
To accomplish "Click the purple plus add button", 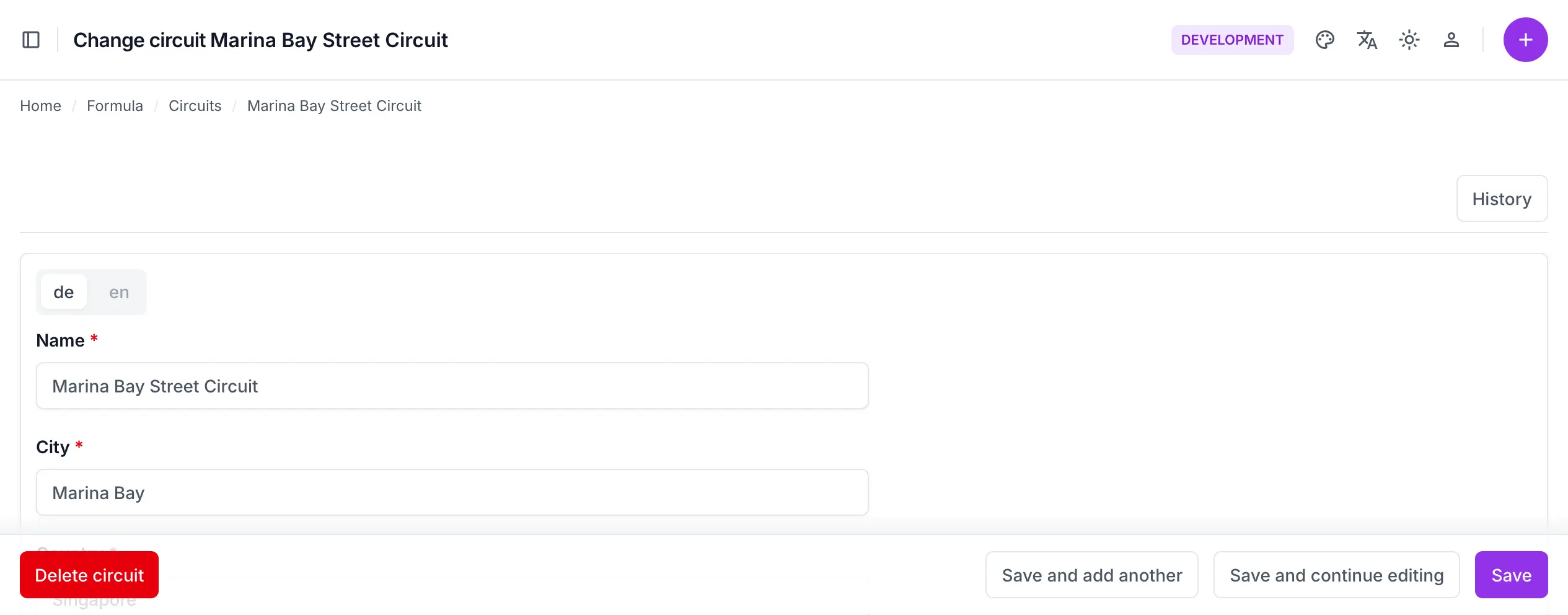I will [x=1525, y=40].
